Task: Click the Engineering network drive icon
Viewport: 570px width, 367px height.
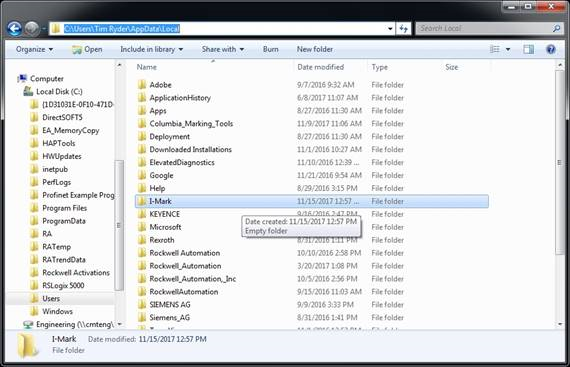Action: coord(28,324)
